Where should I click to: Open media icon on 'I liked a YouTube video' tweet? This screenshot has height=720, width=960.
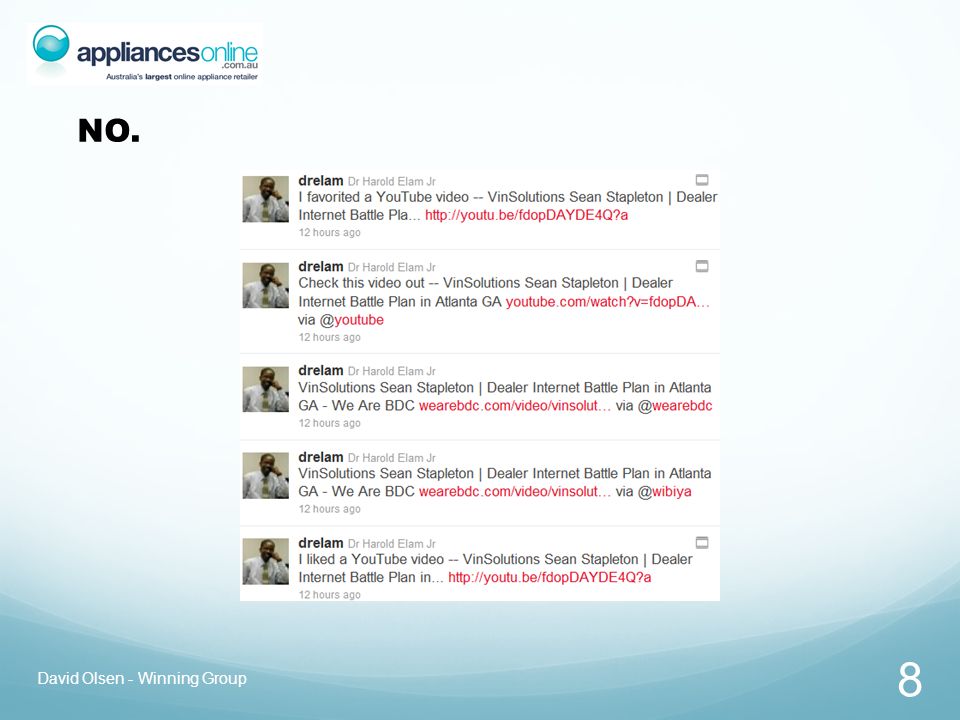[702, 542]
